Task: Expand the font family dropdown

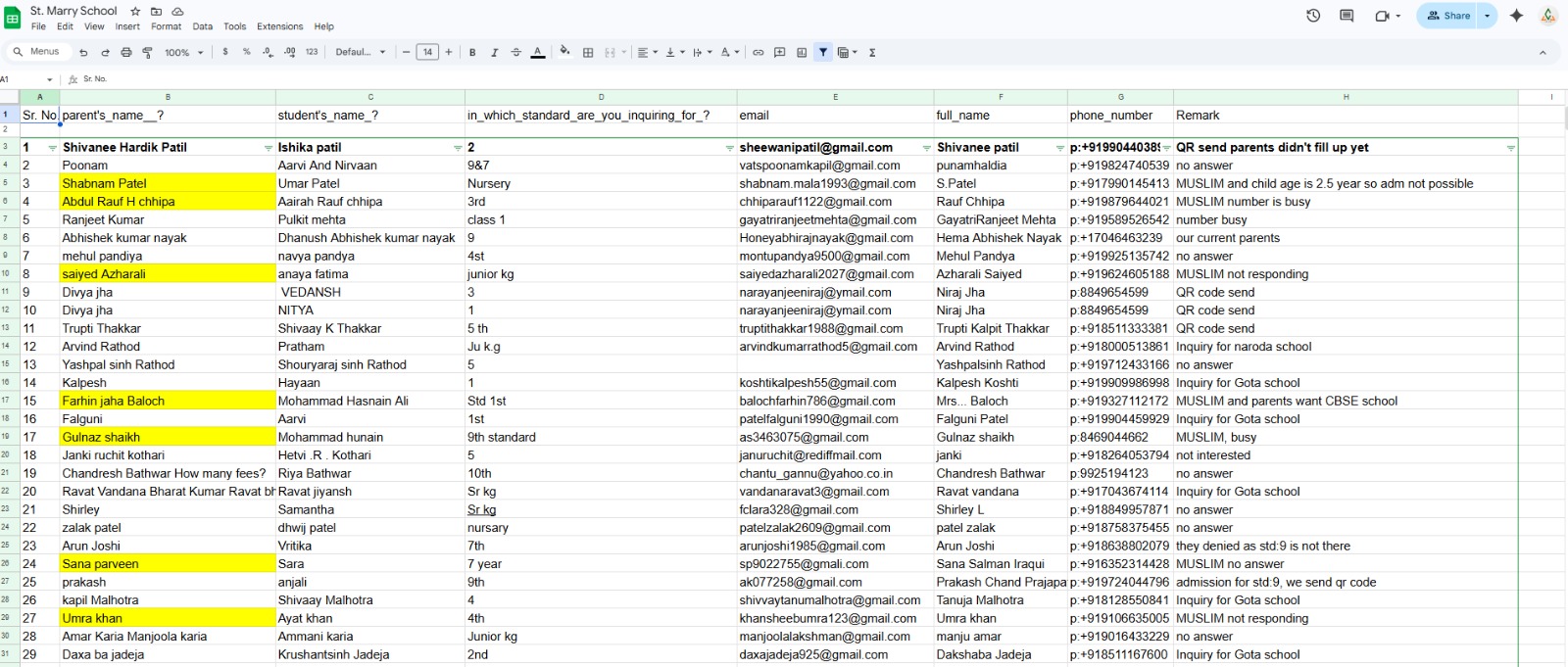Action: coord(361,53)
